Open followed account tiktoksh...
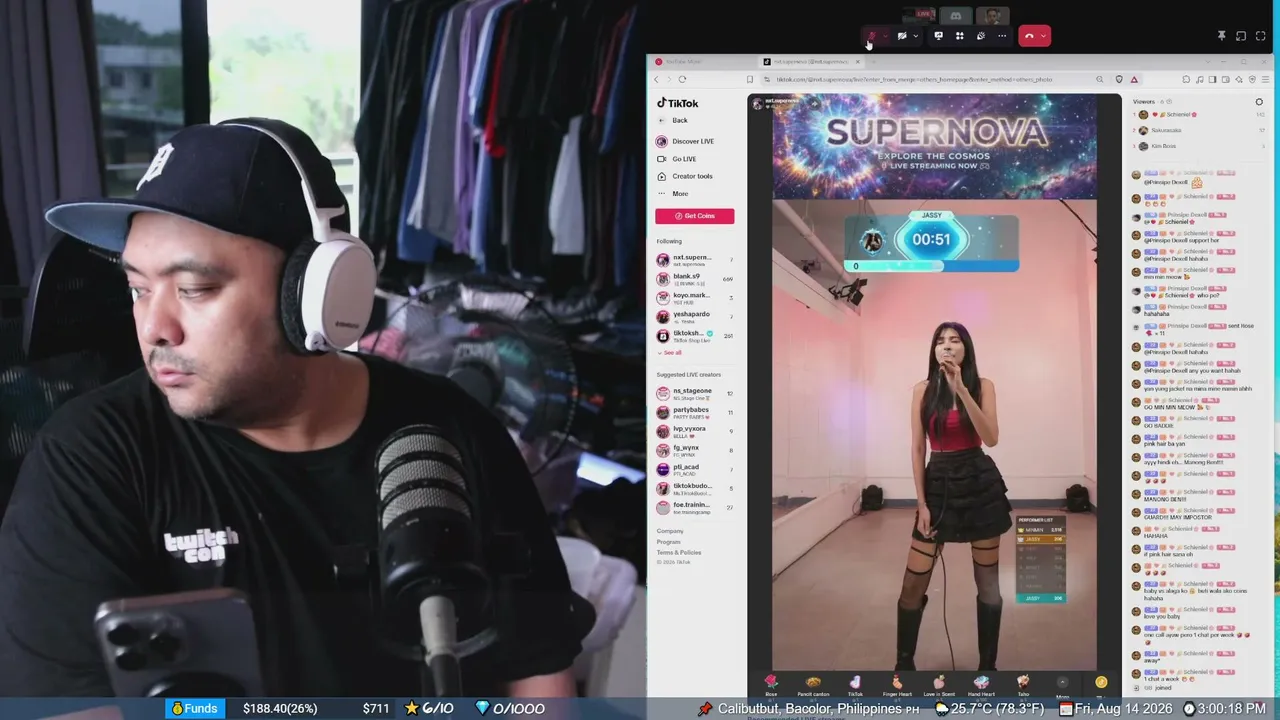This screenshot has height=720, width=1280. pos(695,335)
